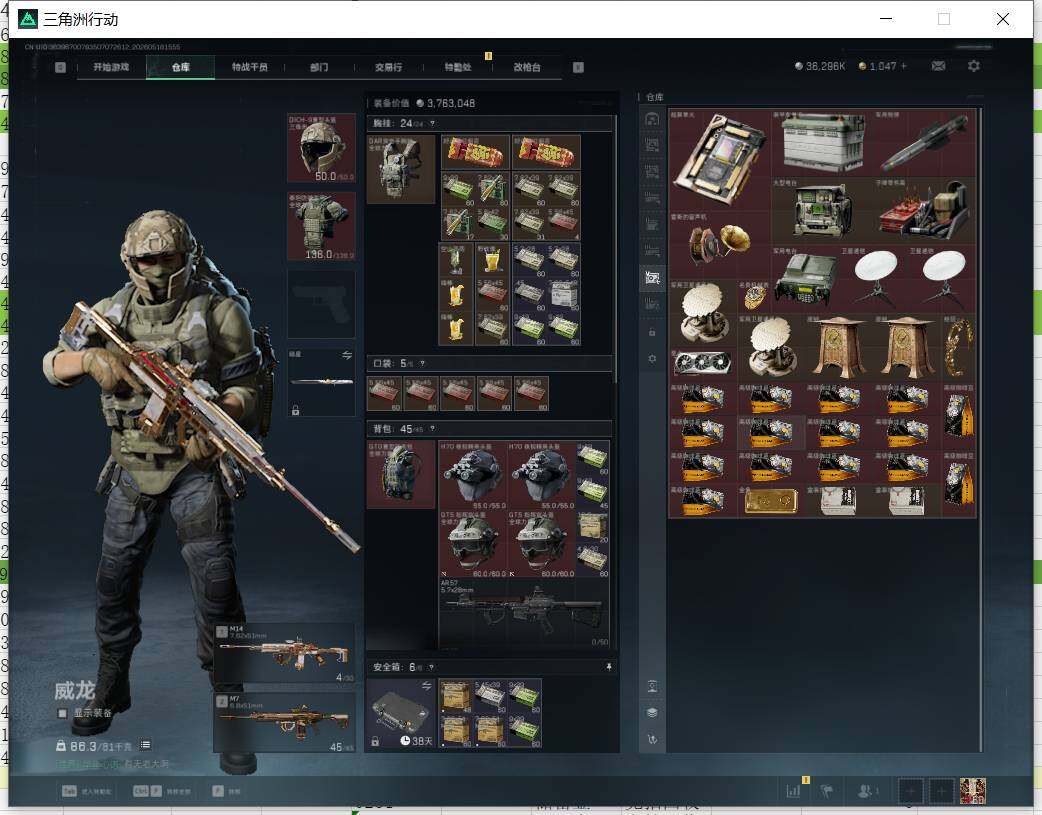Open the friends icon in bottom bar
Viewport: 1042px width, 815px height.
tap(867, 791)
